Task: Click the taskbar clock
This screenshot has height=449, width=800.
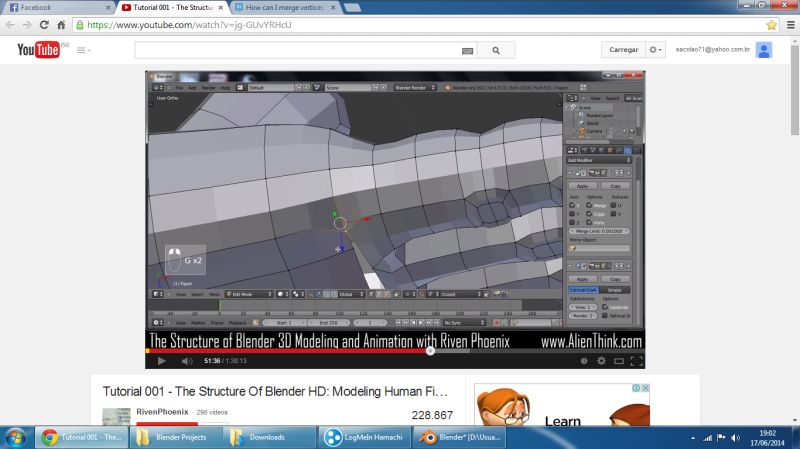Action: click(767, 438)
